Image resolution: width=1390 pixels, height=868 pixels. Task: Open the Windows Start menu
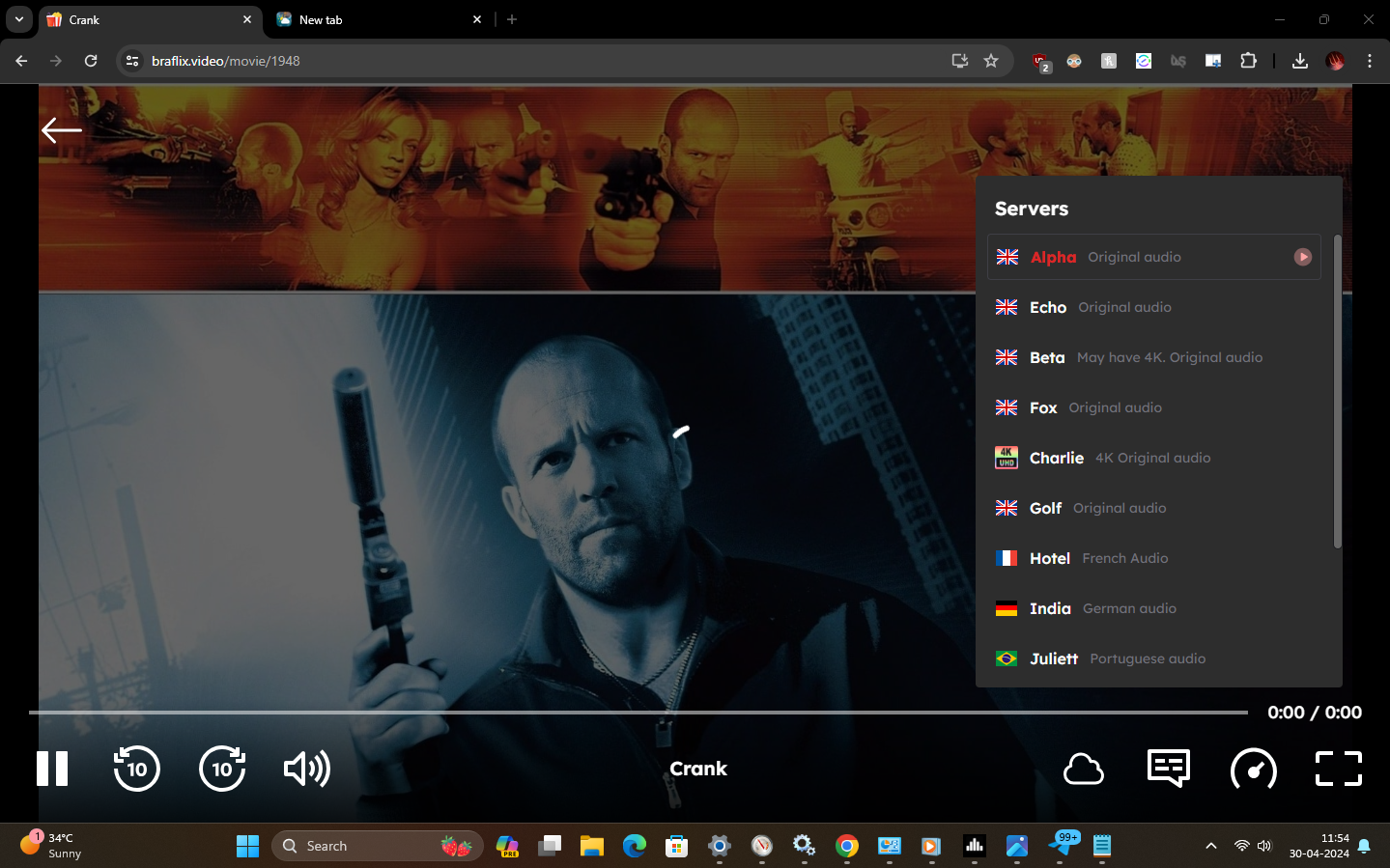point(248,846)
